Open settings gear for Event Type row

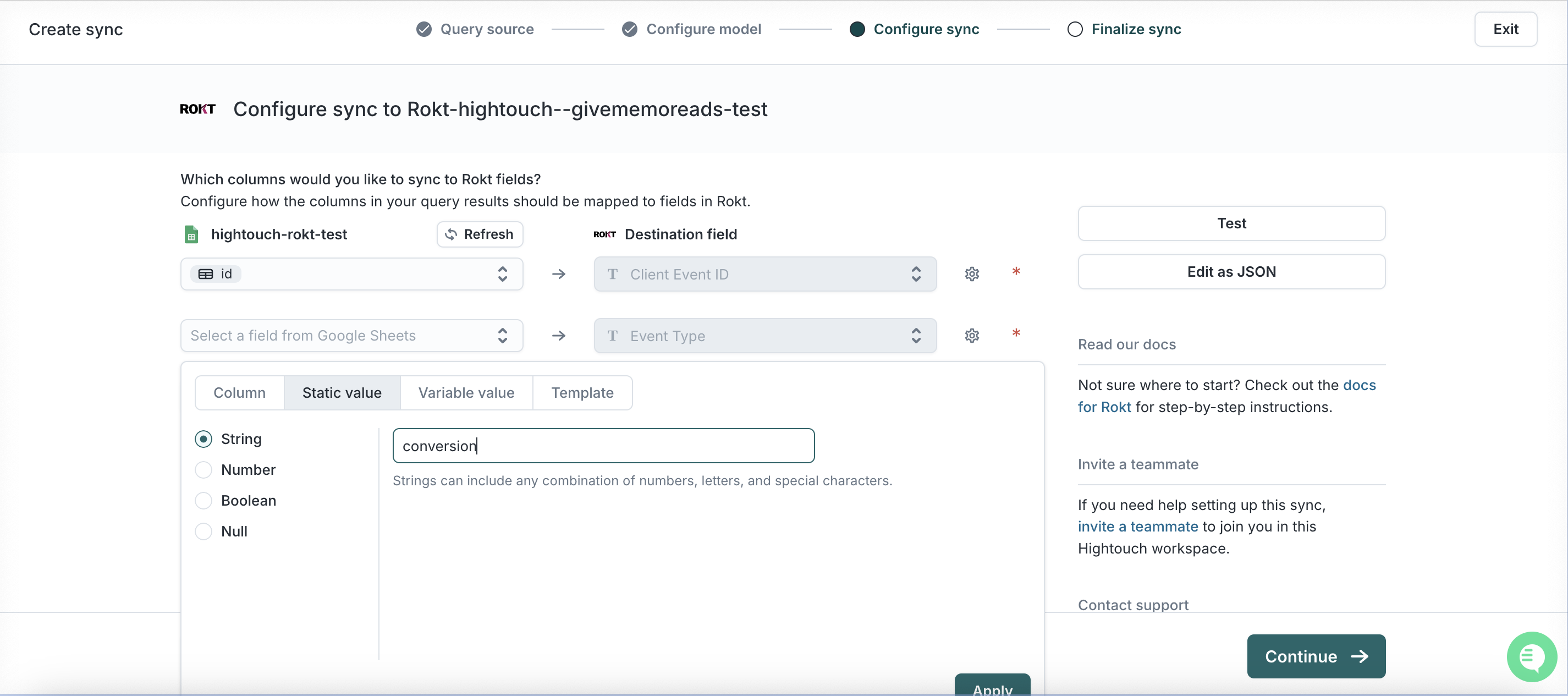pyautogui.click(x=972, y=336)
